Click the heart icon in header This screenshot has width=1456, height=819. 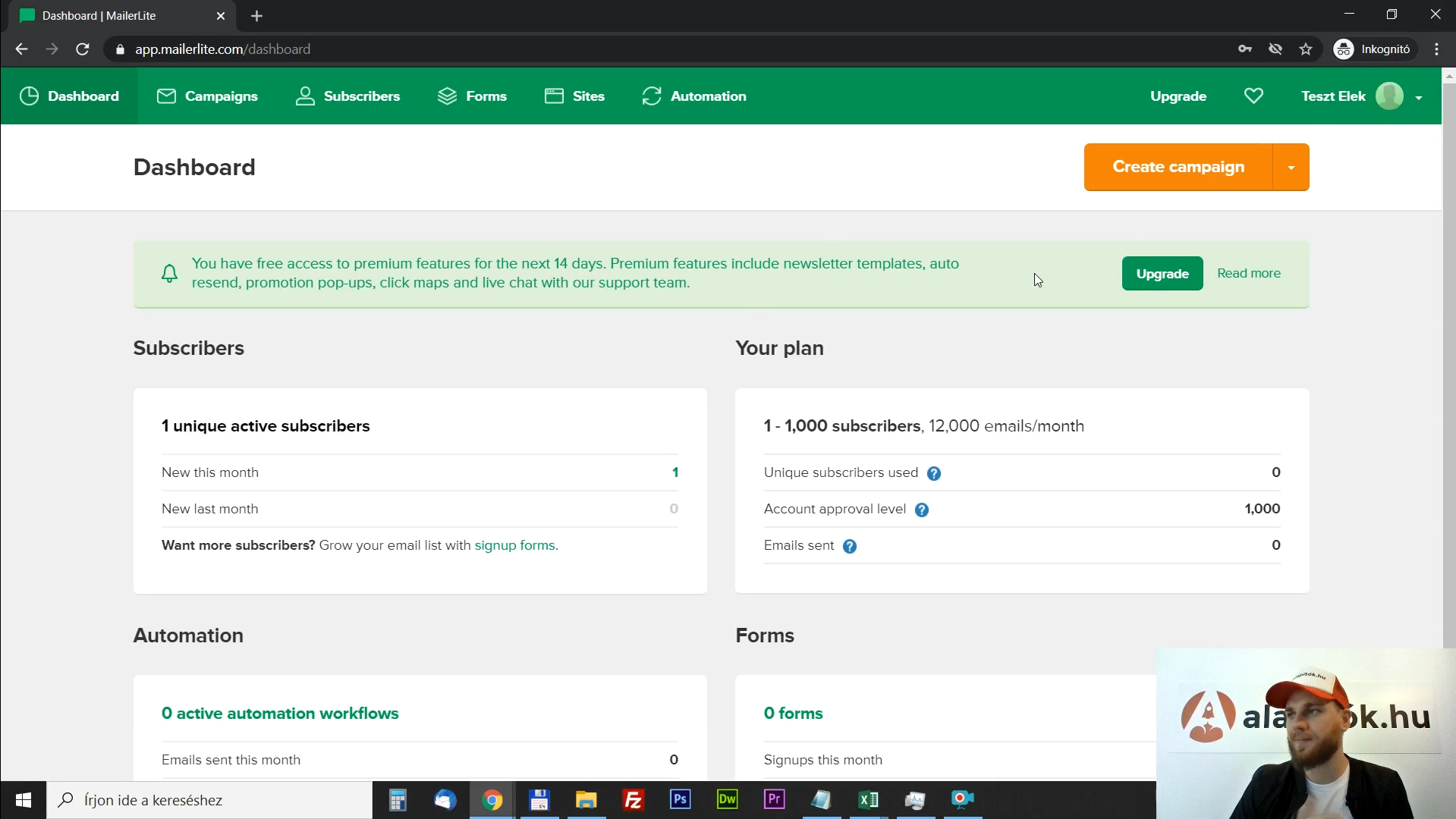(1253, 96)
